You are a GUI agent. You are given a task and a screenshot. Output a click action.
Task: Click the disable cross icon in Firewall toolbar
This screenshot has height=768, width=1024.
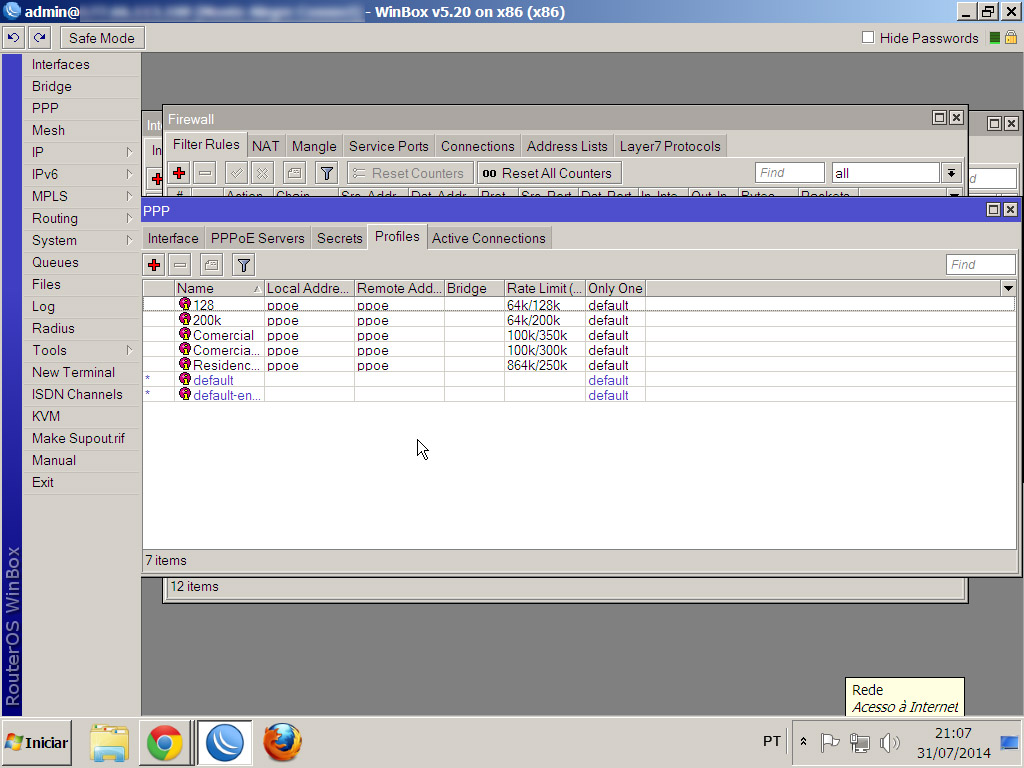(x=263, y=173)
